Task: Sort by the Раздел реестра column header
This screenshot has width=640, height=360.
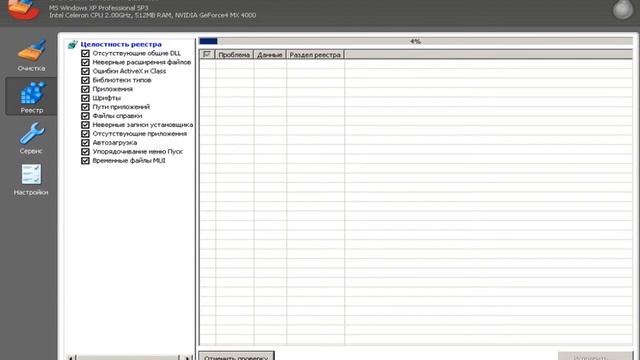Action: pyautogui.click(x=315, y=54)
